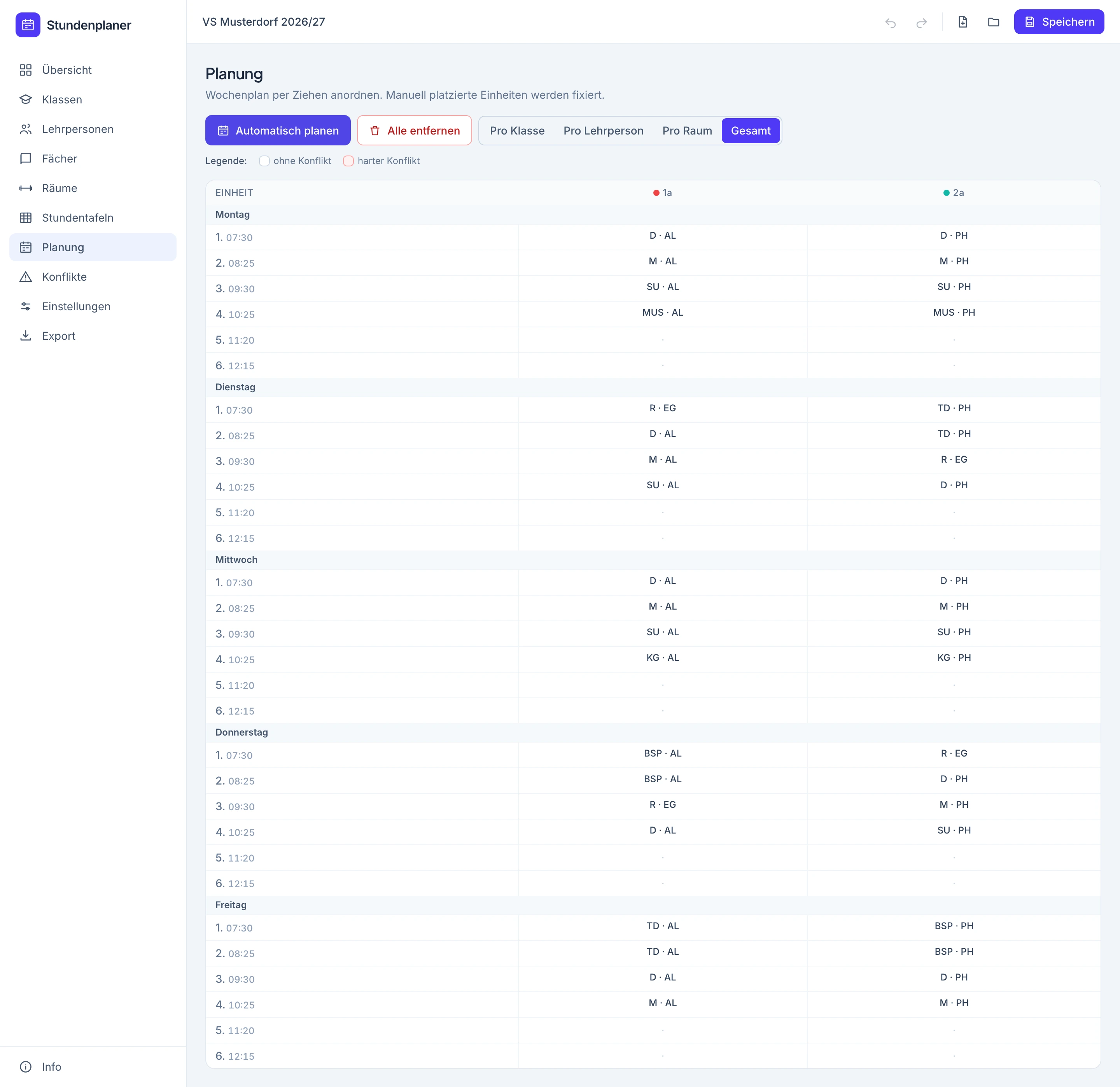Click the open folder icon
This screenshot has width=1120, height=1087.
pyautogui.click(x=994, y=22)
